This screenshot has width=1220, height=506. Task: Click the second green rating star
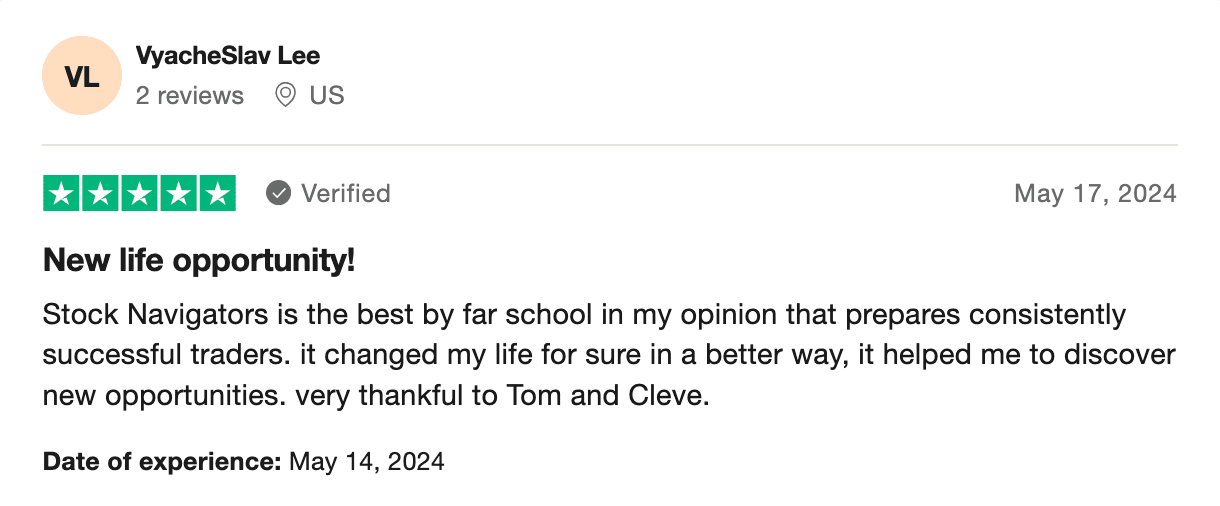[x=101, y=193]
